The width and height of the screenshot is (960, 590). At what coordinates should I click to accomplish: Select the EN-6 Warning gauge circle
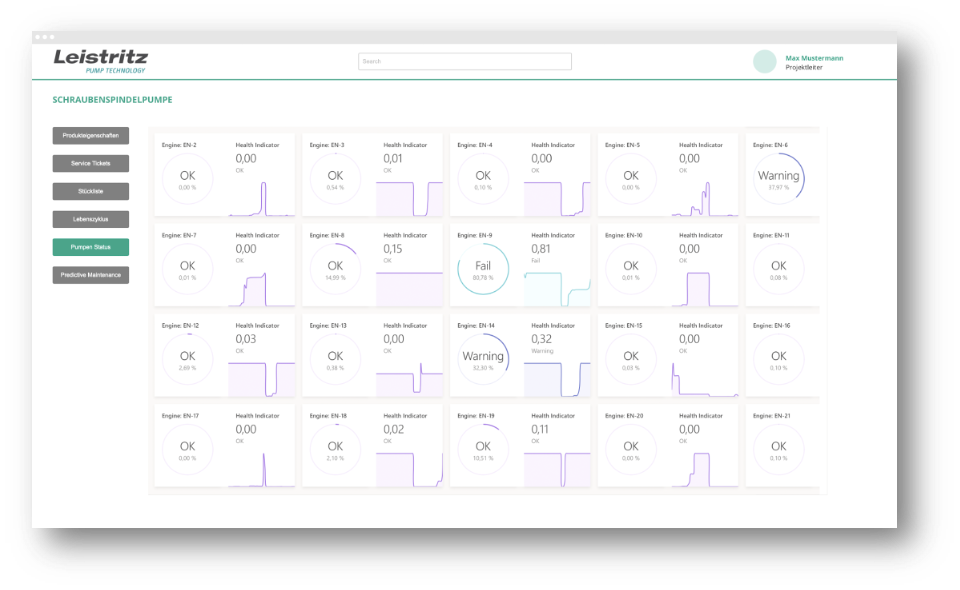tap(779, 179)
